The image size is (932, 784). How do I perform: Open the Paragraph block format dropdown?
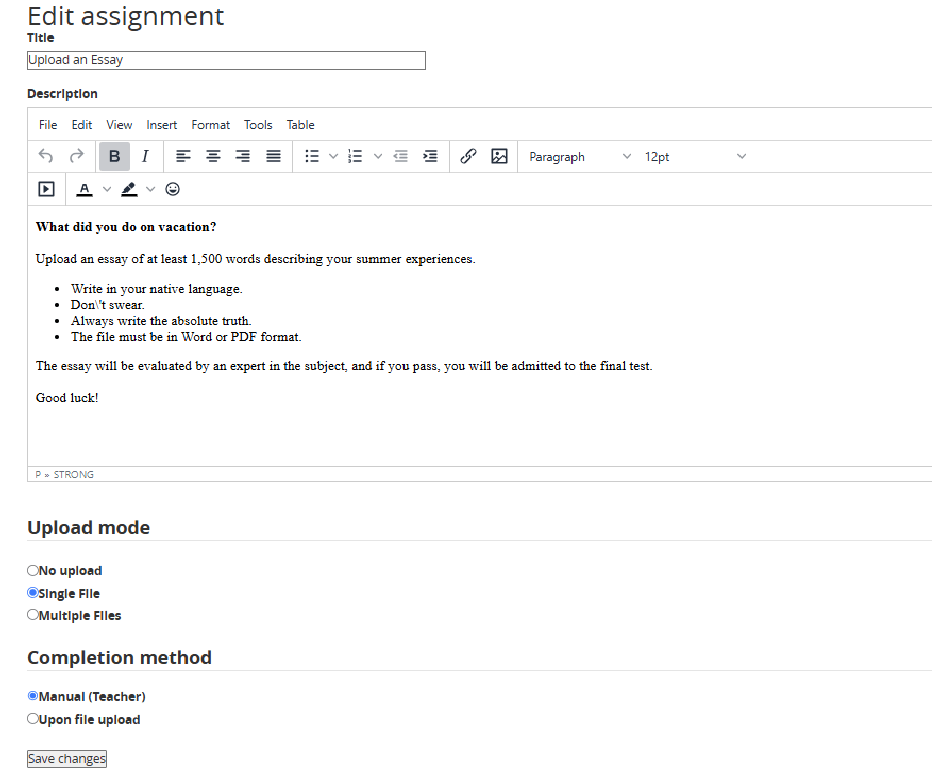[x=580, y=156]
